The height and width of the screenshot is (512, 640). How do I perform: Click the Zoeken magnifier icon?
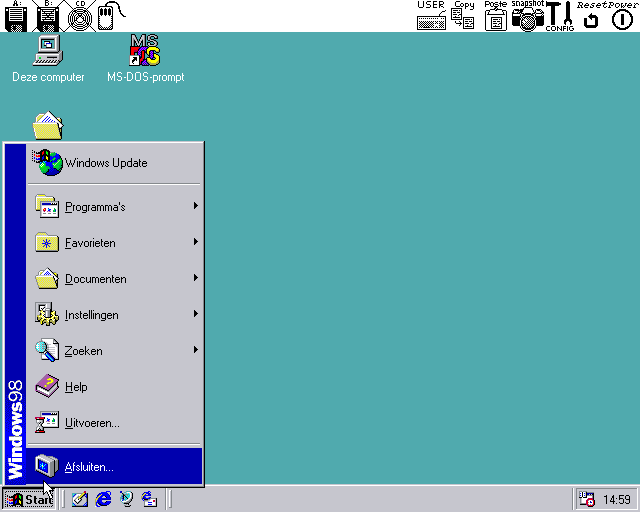pyautogui.click(x=47, y=350)
